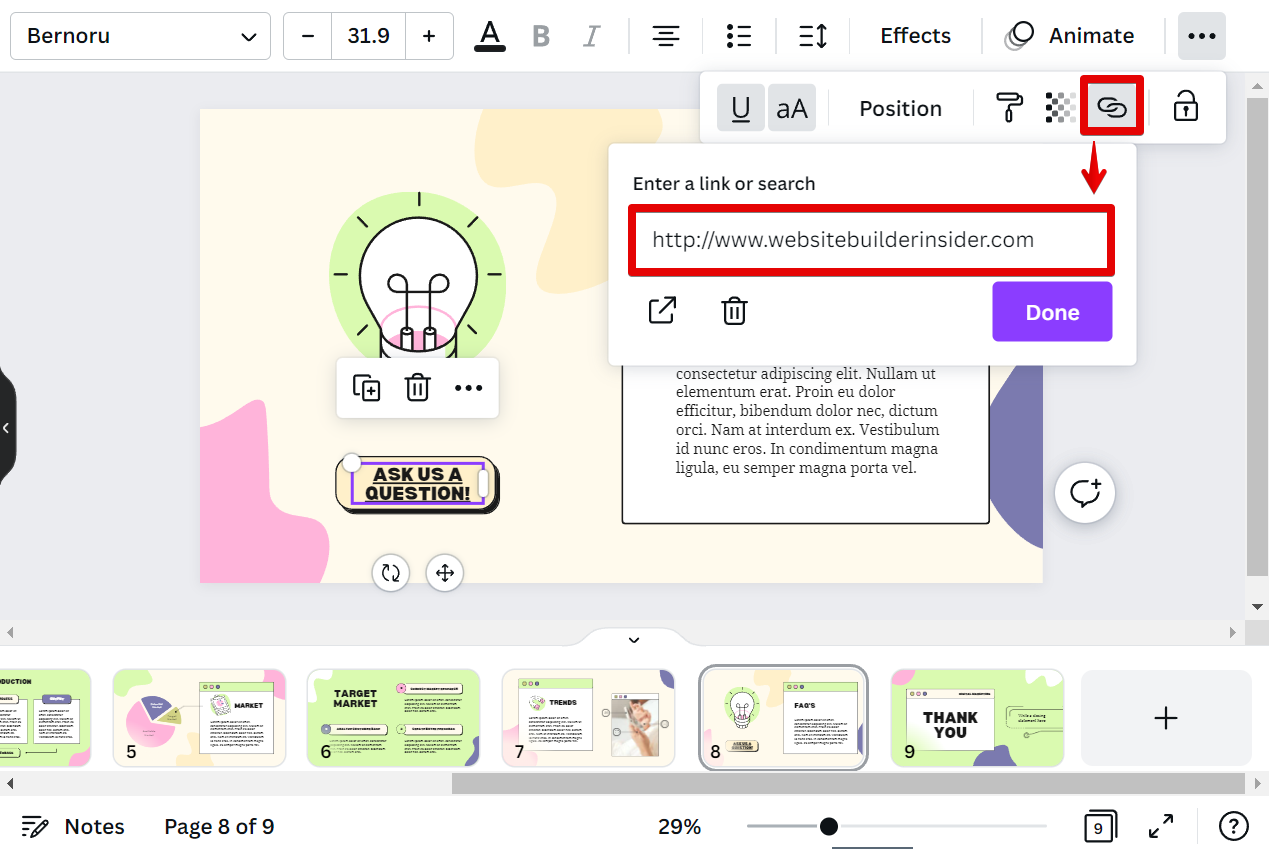The height and width of the screenshot is (849, 1269).
Task: Open the link in a new tab
Action: coord(662,311)
